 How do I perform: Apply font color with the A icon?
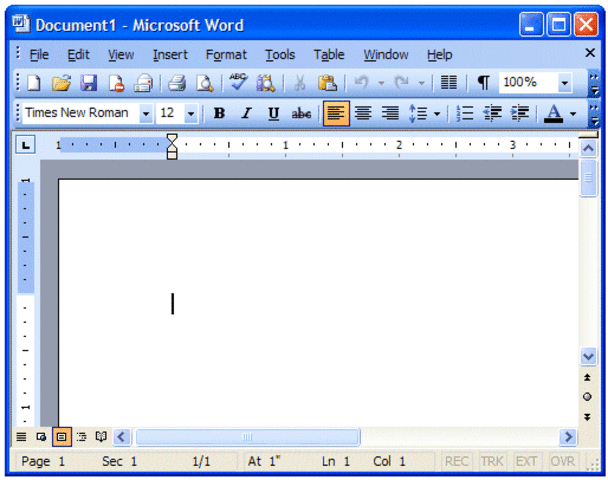click(x=554, y=113)
